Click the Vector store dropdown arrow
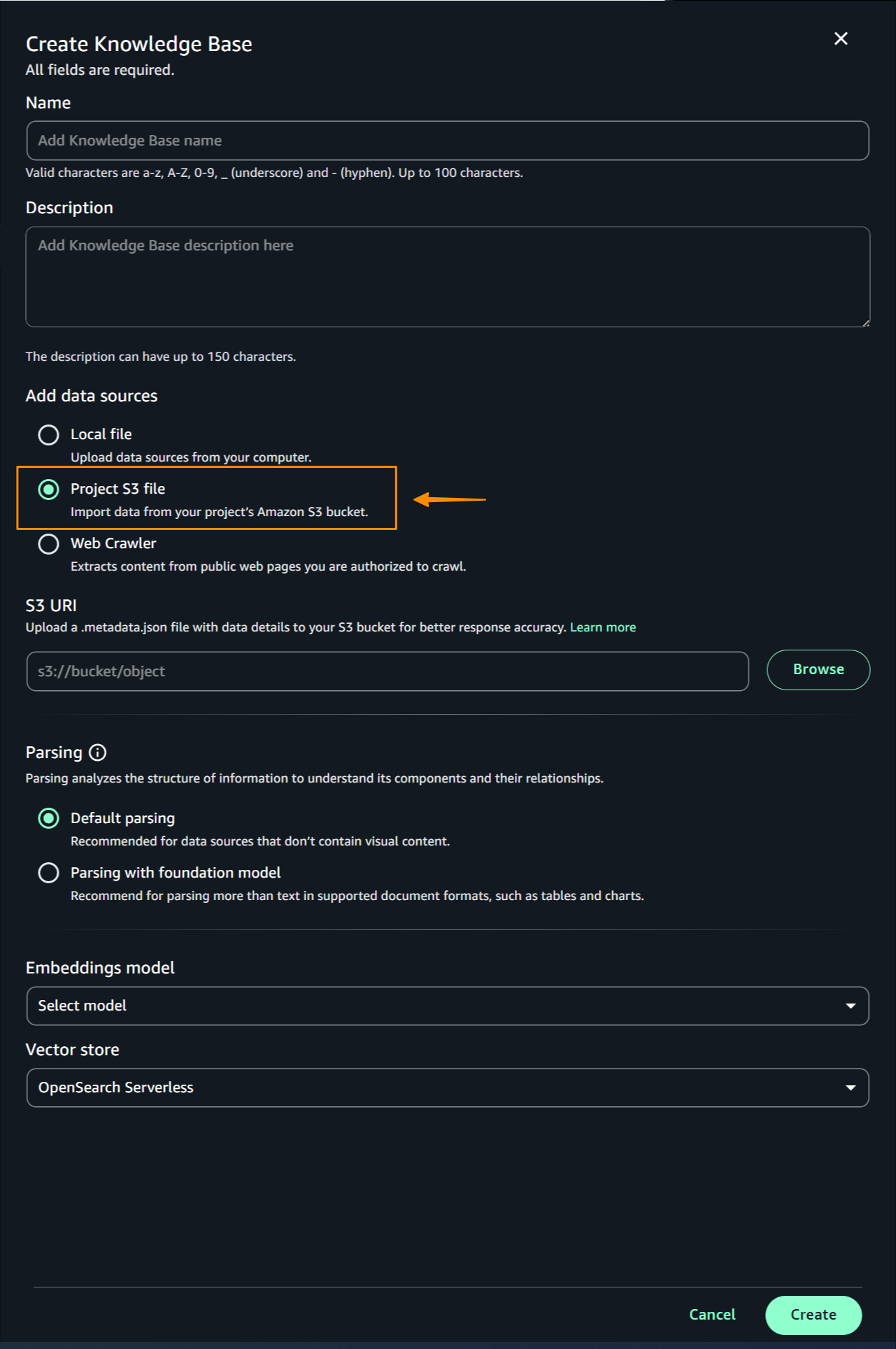Image resolution: width=896 pixels, height=1349 pixels. coord(851,1087)
